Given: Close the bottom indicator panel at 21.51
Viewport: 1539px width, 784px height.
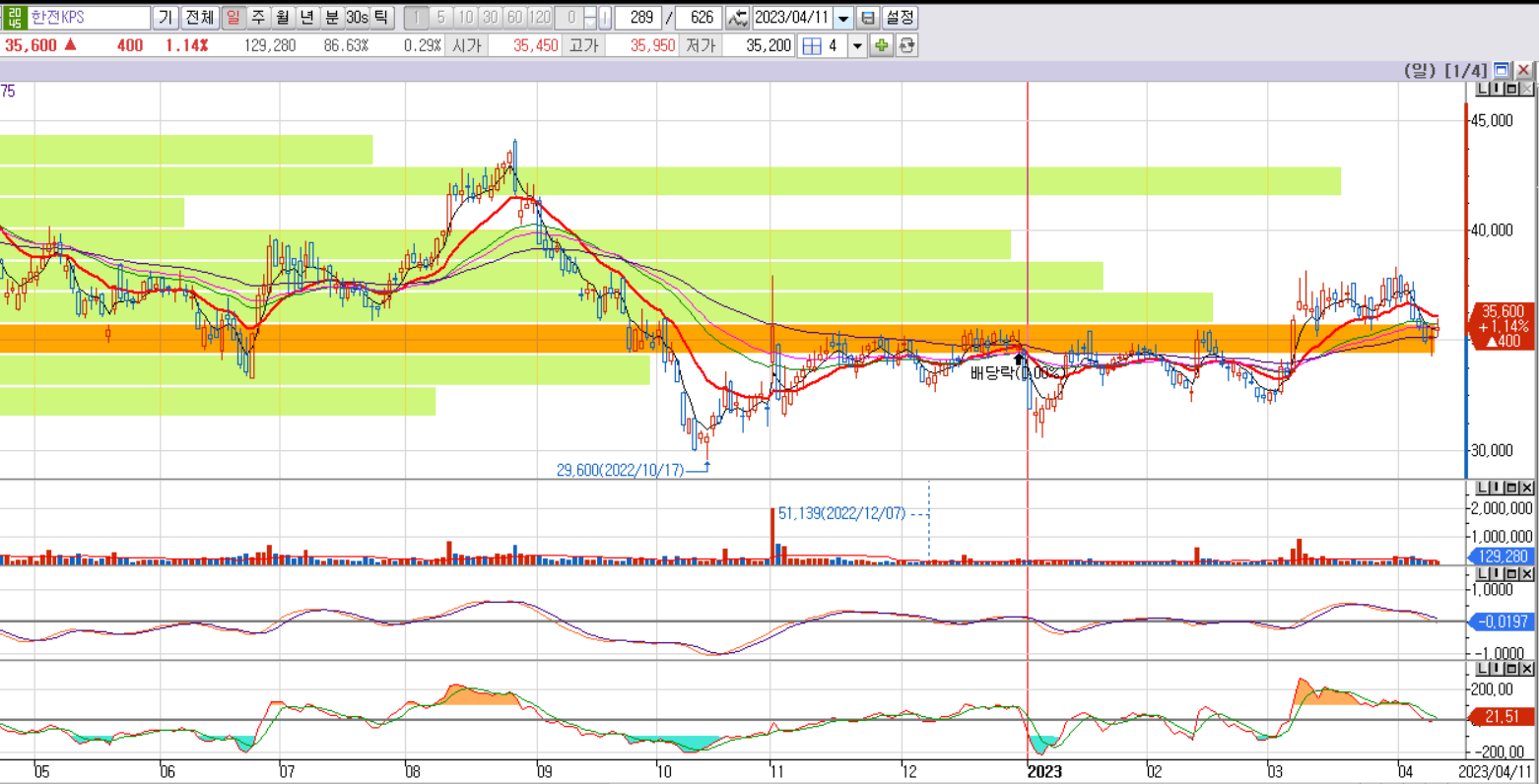Looking at the screenshot, I should [x=1526, y=669].
